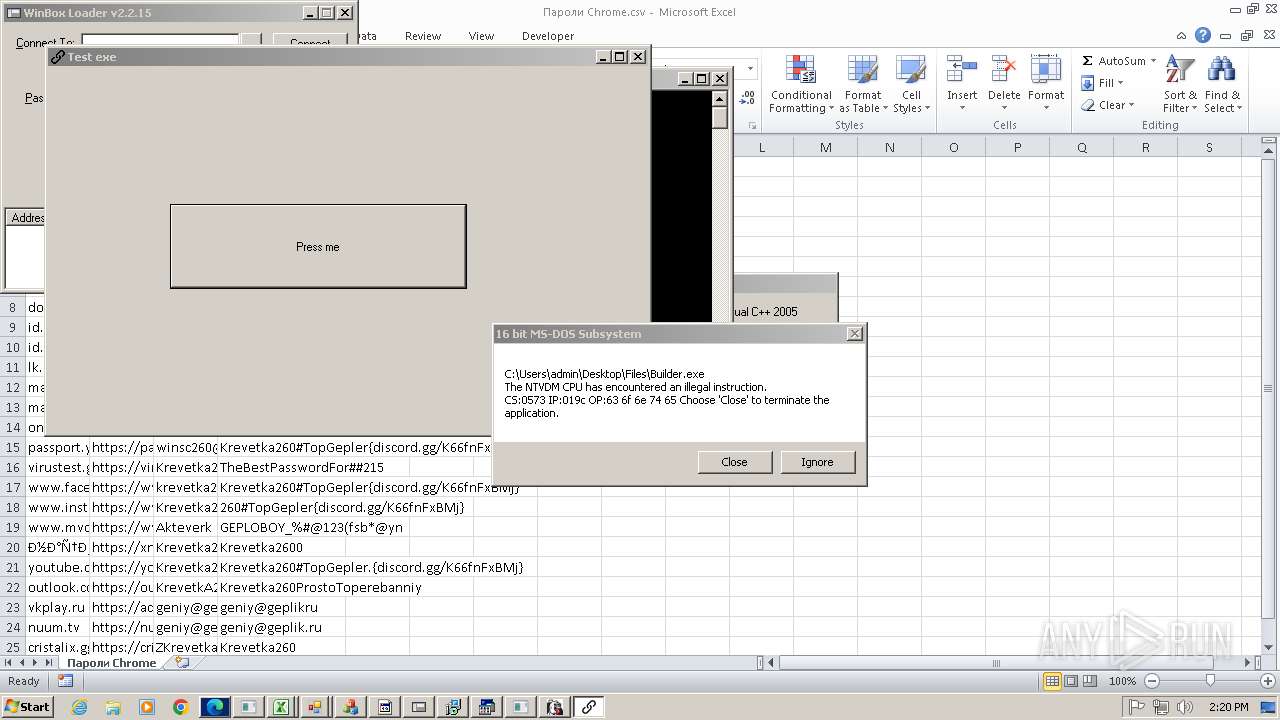Open Windows Media Player taskbar icon
The image size is (1280, 720).
point(147,707)
